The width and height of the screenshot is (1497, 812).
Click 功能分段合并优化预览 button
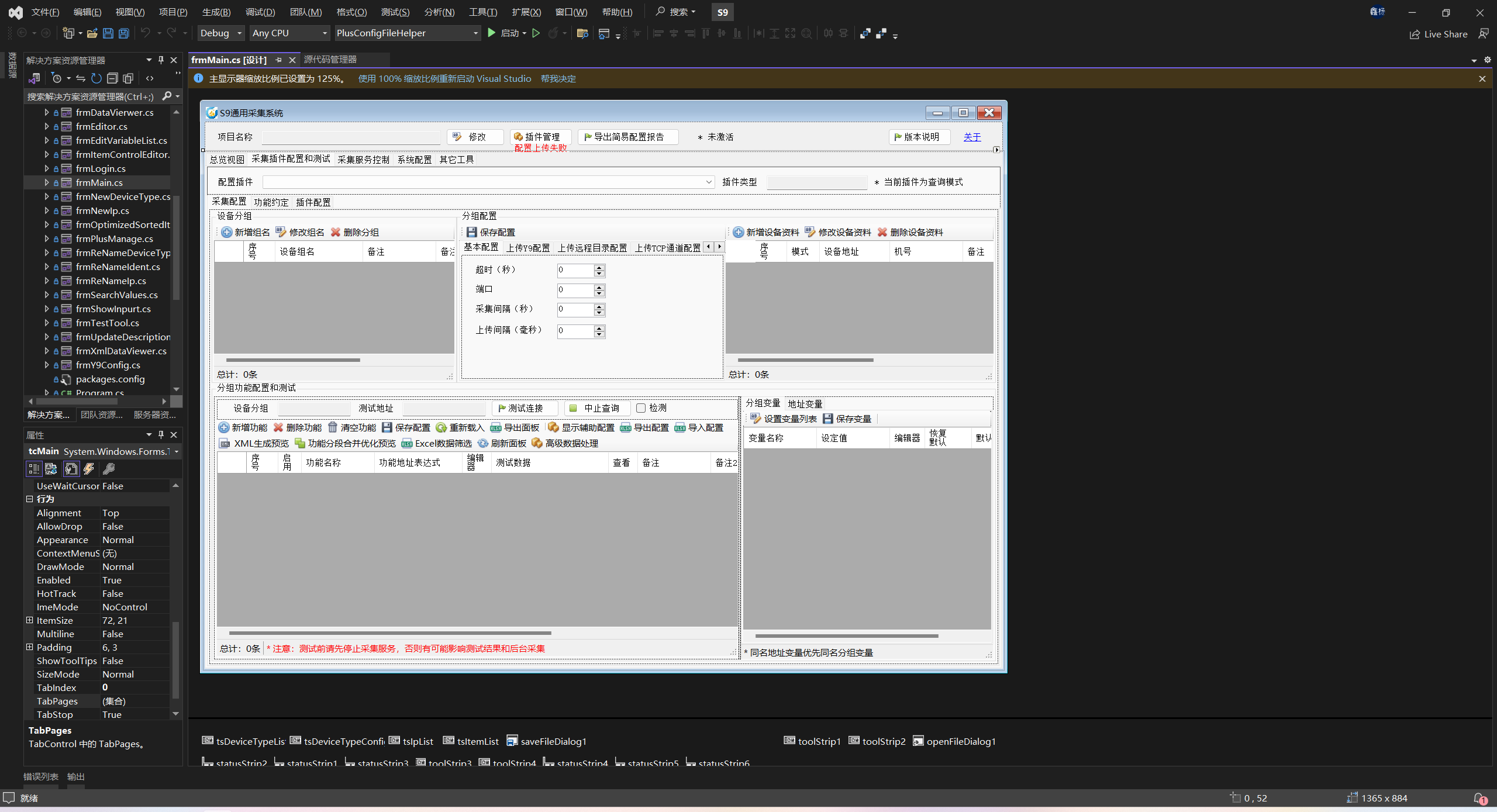pyautogui.click(x=345, y=443)
